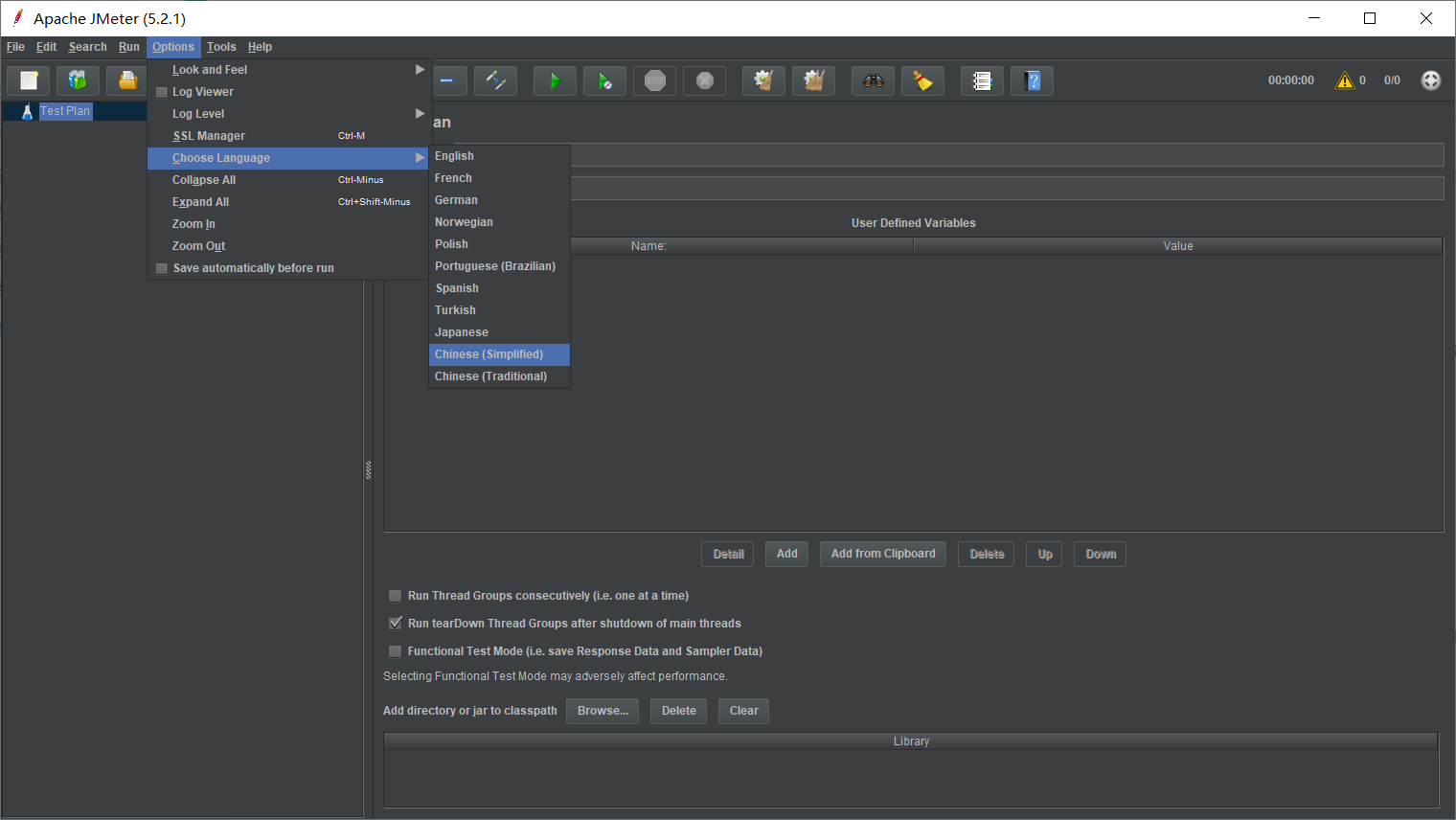The width and height of the screenshot is (1456, 820).
Task: Select Polish language
Action: [x=499, y=244]
